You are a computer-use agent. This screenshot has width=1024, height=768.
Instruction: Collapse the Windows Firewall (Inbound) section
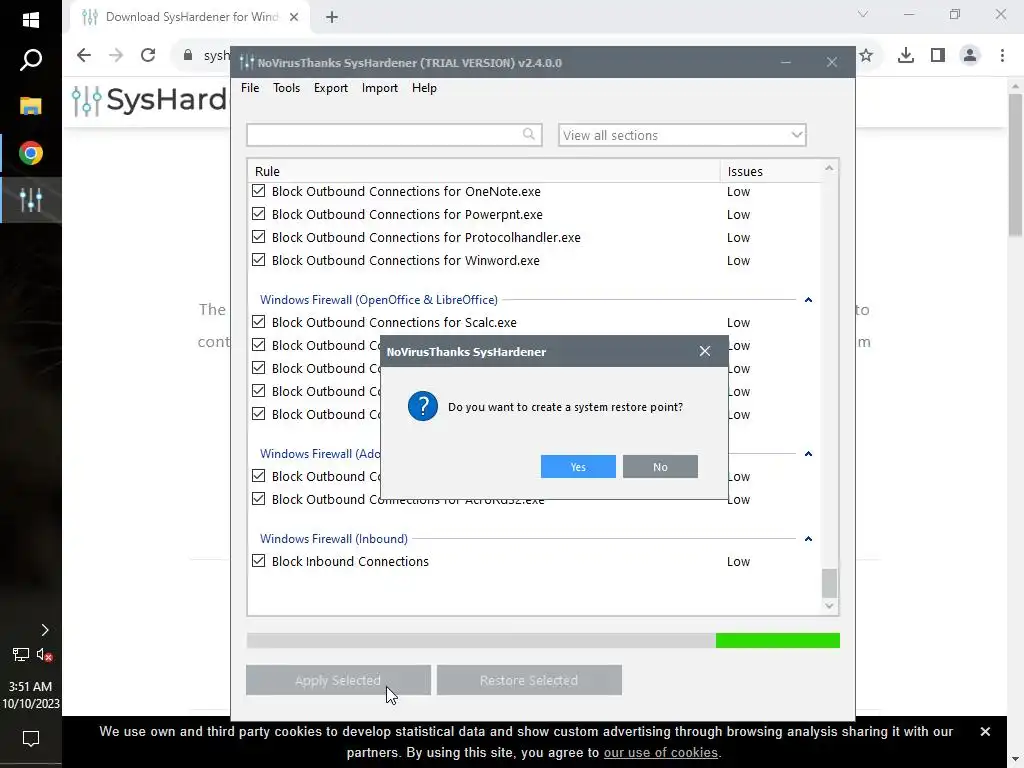(808, 539)
